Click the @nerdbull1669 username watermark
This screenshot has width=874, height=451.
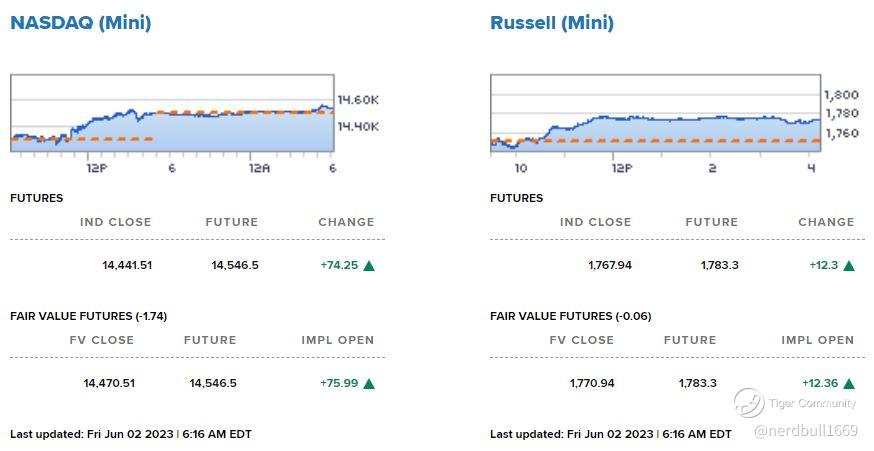[805, 431]
